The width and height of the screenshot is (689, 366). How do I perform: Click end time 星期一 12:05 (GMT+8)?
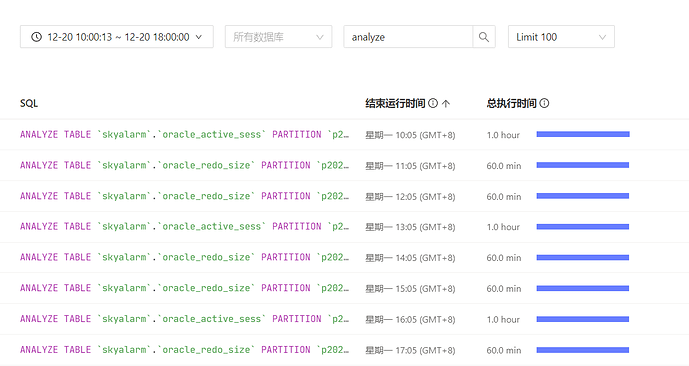pos(410,196)
